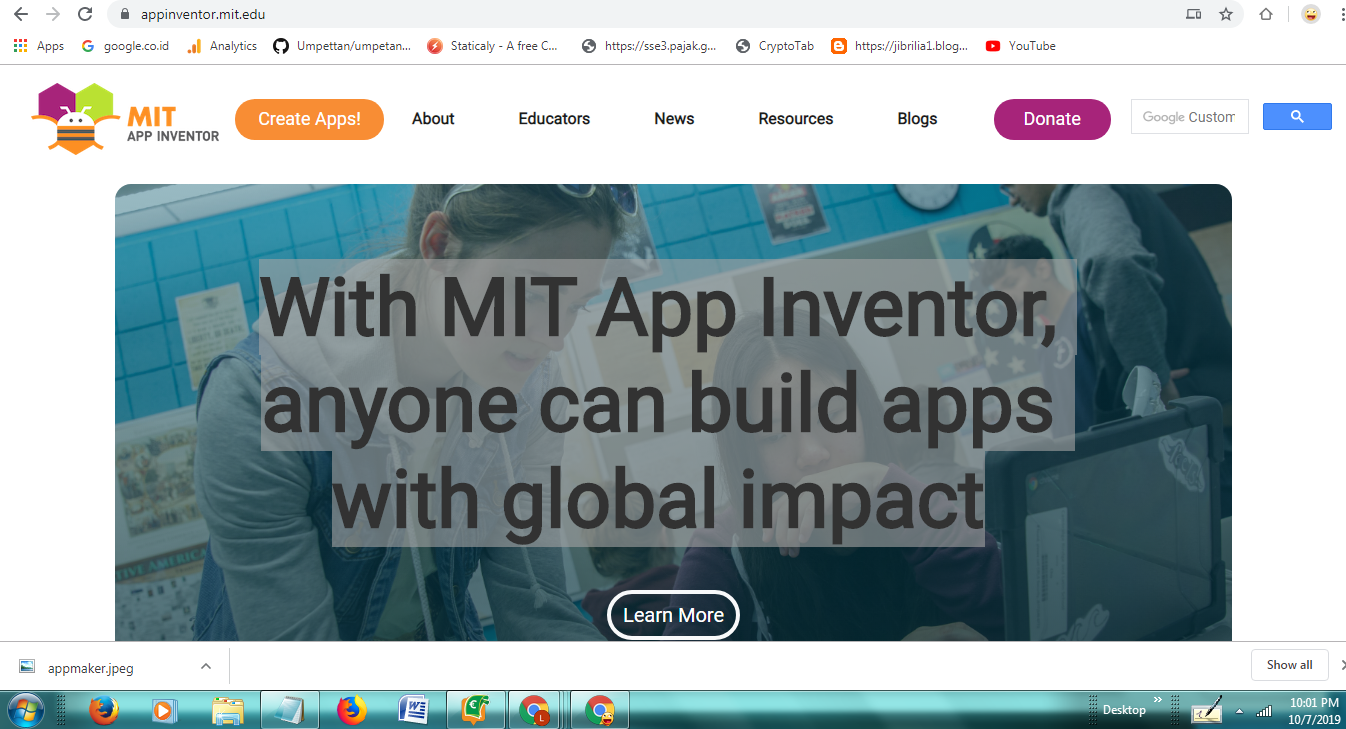Open the News menu item
The height and width of the screenshot is (729, 1346).
point(674,119)
